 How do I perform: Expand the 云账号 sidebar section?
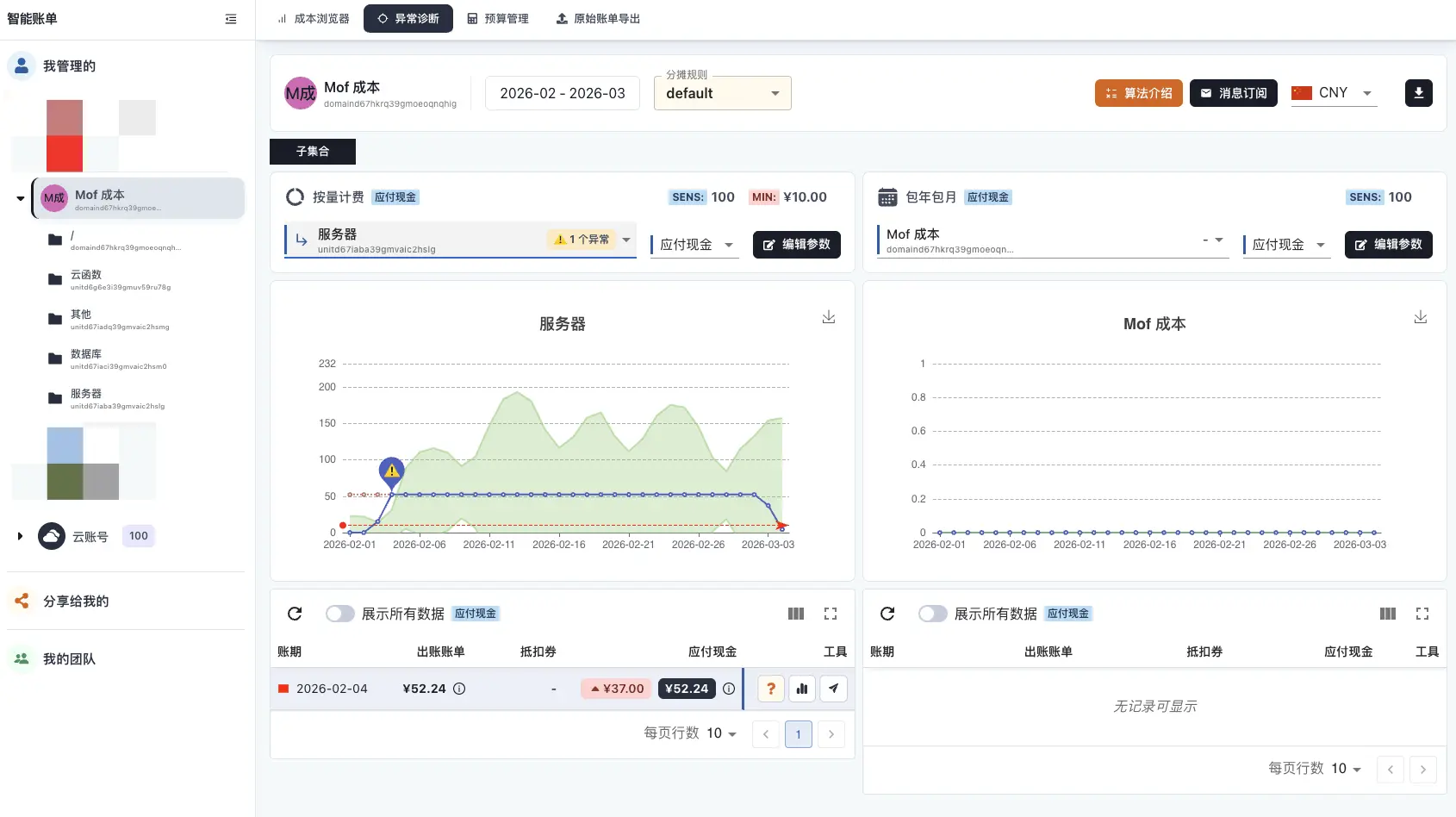coord(20,535)
